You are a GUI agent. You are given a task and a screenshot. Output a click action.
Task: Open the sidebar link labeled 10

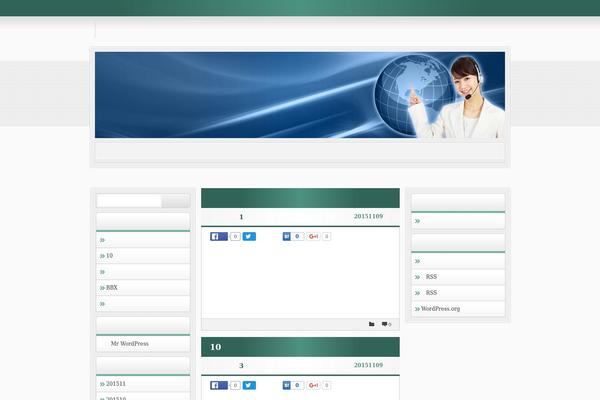tap(109, 256)
